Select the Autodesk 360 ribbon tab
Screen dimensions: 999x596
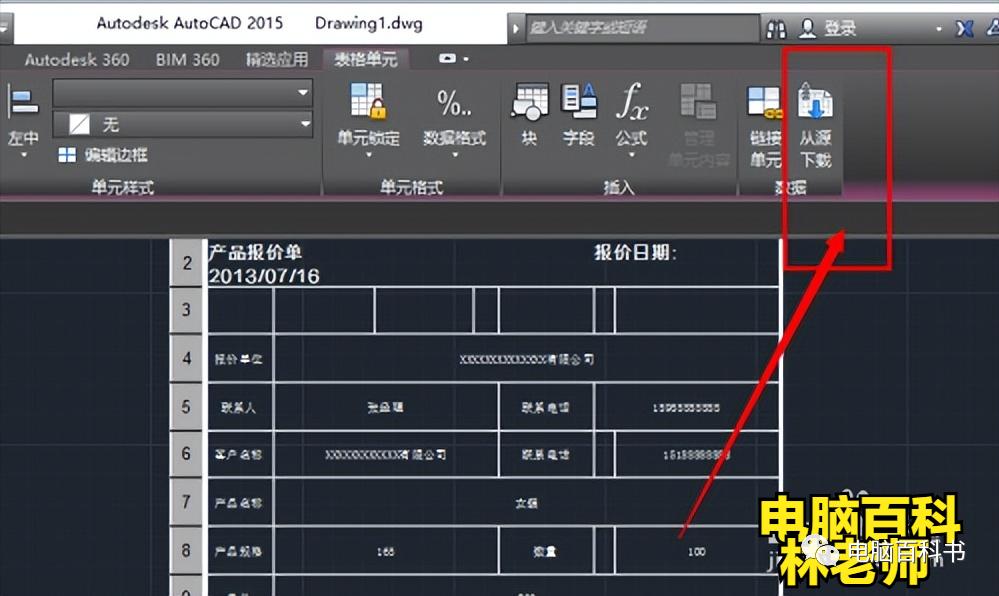(77, 59)
